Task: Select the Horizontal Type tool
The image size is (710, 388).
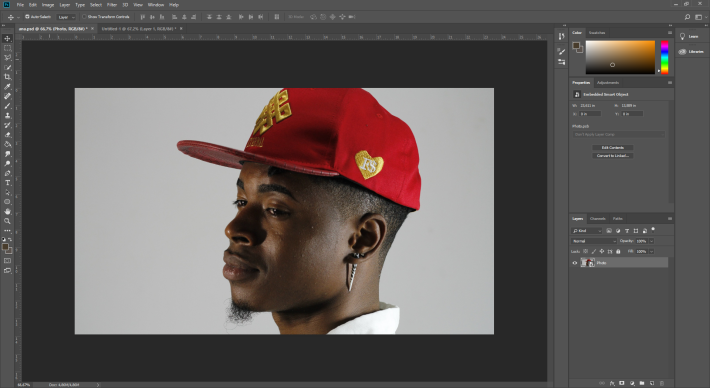Action: pyautogui.click(x=7, y=183)
